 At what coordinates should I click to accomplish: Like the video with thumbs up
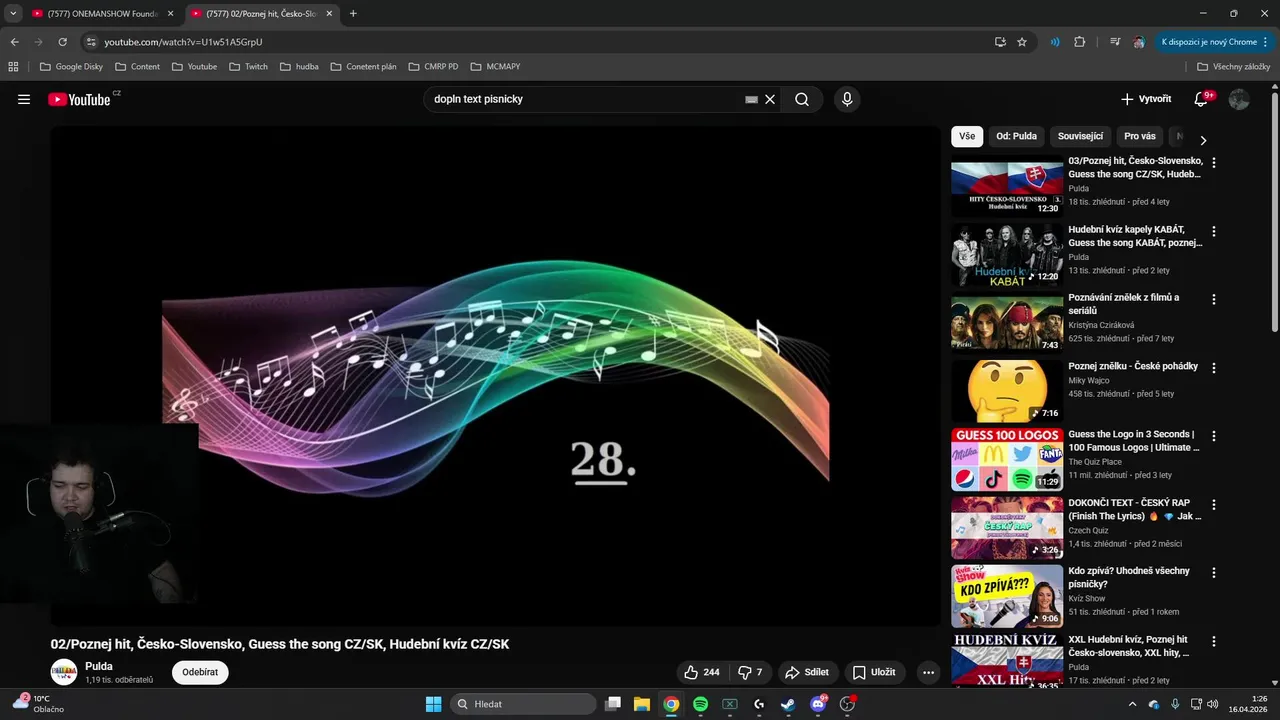point(703,672)
